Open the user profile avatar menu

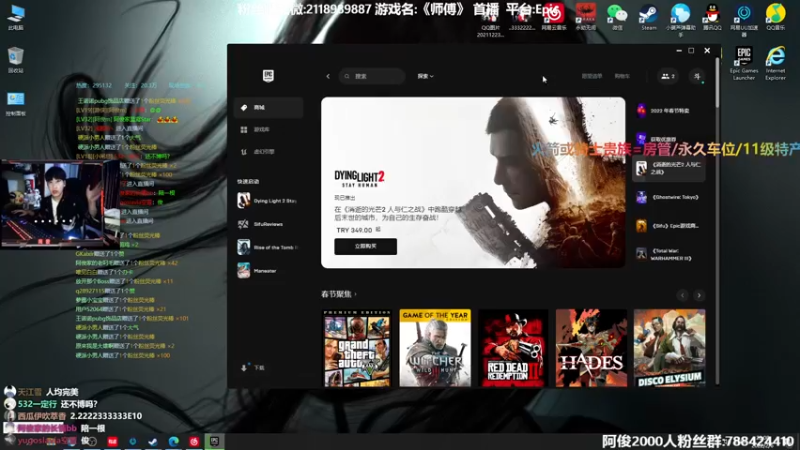pyautogui.click(x=697, y=76)
